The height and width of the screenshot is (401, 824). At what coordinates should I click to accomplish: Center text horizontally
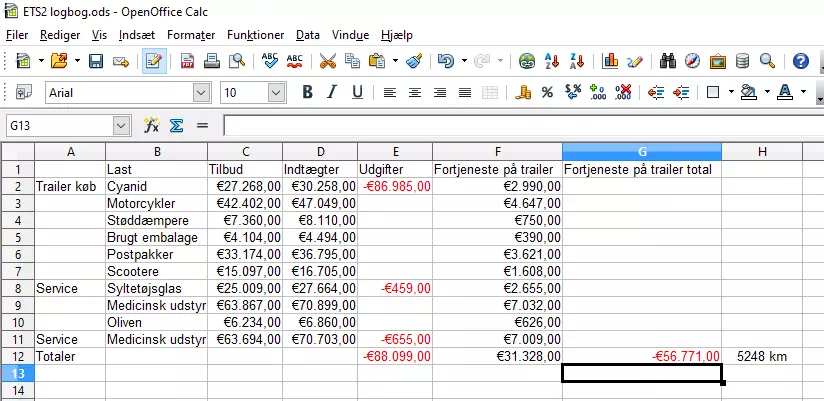coord(415,92)
